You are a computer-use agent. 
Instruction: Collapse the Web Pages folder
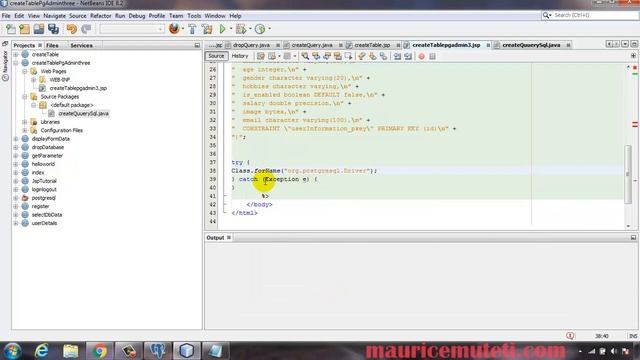25,71
